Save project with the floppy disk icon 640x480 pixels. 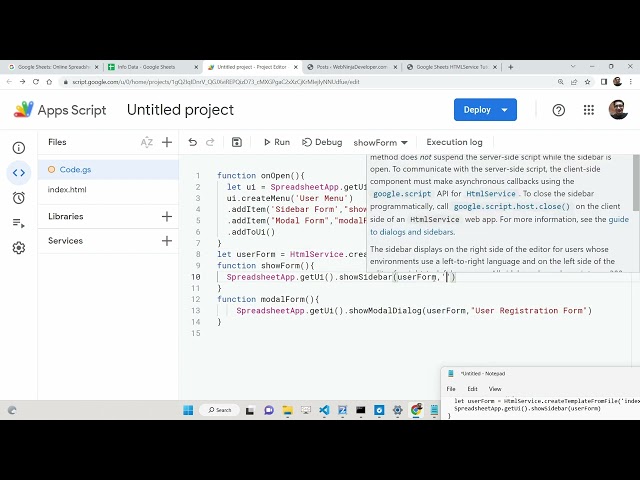point(237,142)
